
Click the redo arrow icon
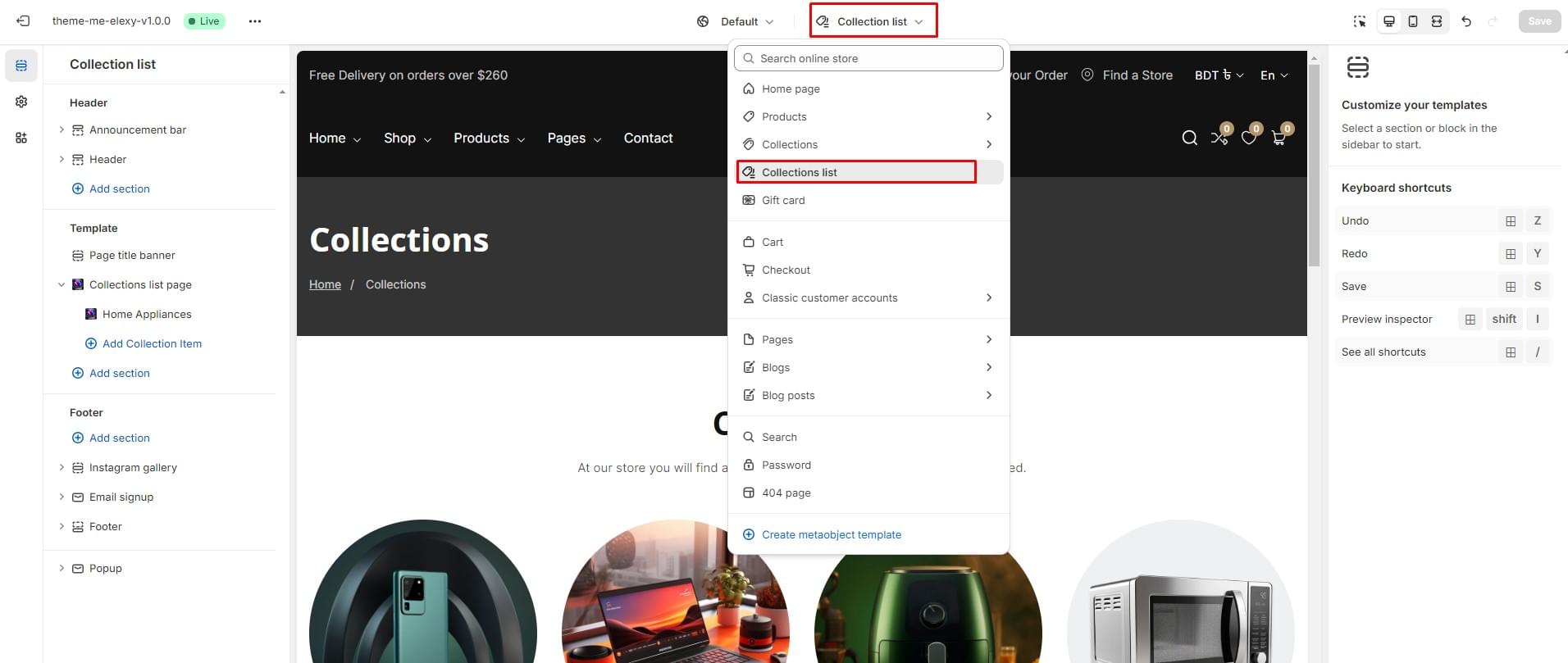[x=1493, y=21]
